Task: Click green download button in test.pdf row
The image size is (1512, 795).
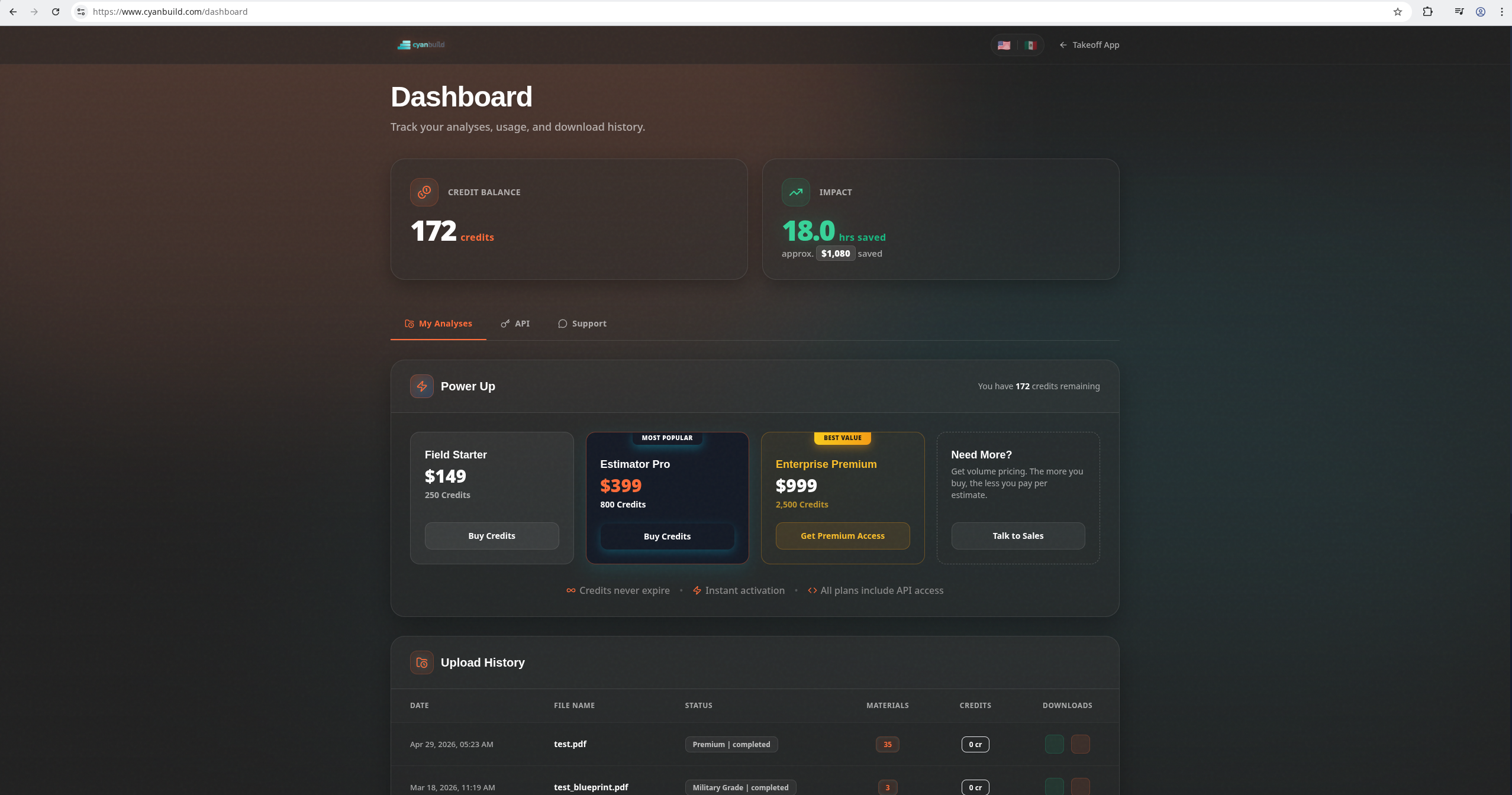Action: [x=1055, y=744]
